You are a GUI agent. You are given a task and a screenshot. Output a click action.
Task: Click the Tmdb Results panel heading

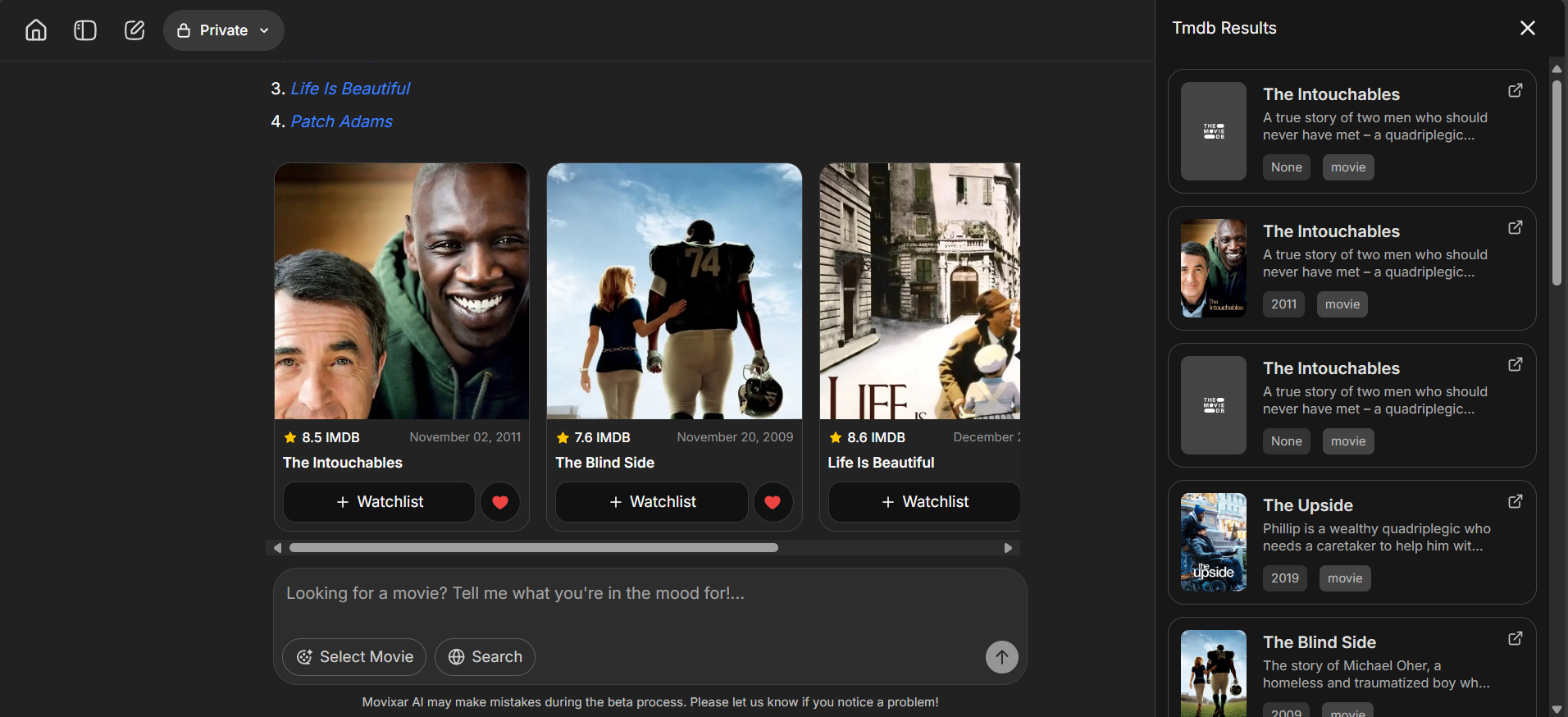pyautogui.click(x=1224, y=28)
